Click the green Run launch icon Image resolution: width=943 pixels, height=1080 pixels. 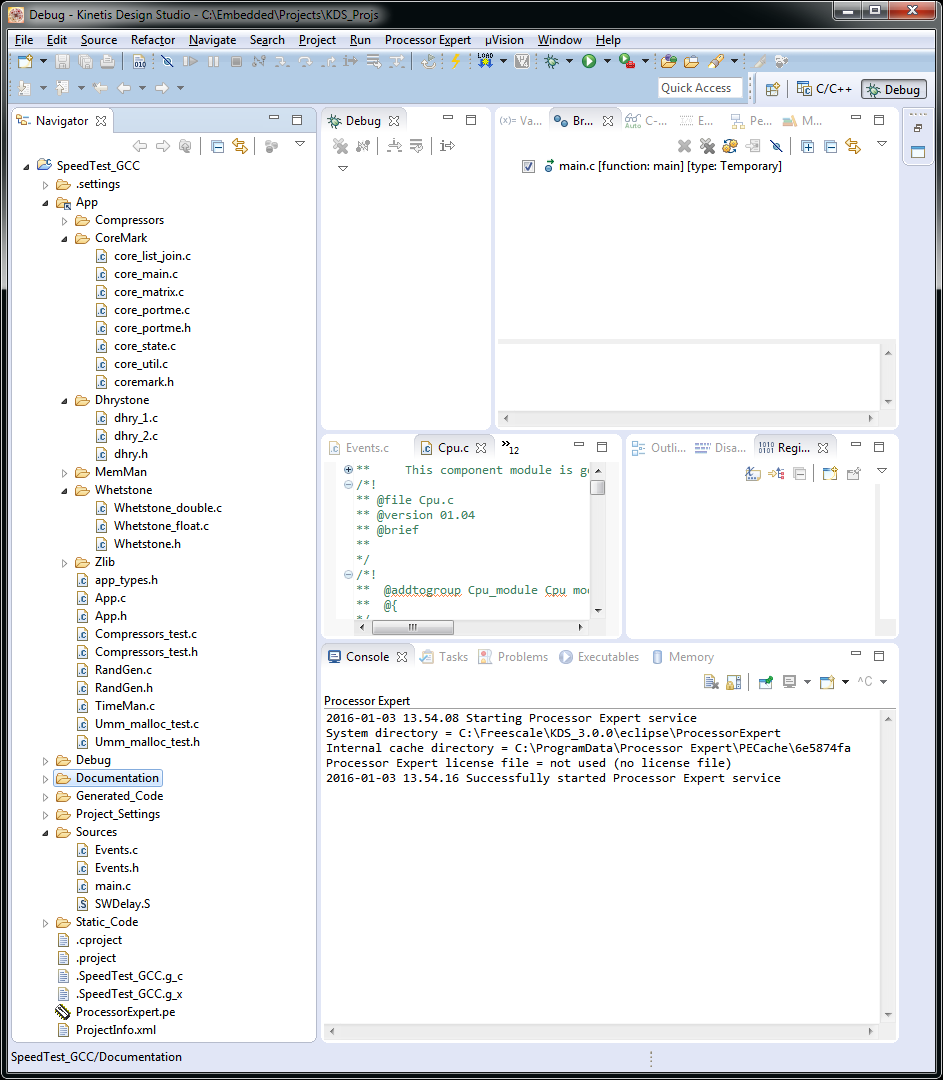[589, 61]
